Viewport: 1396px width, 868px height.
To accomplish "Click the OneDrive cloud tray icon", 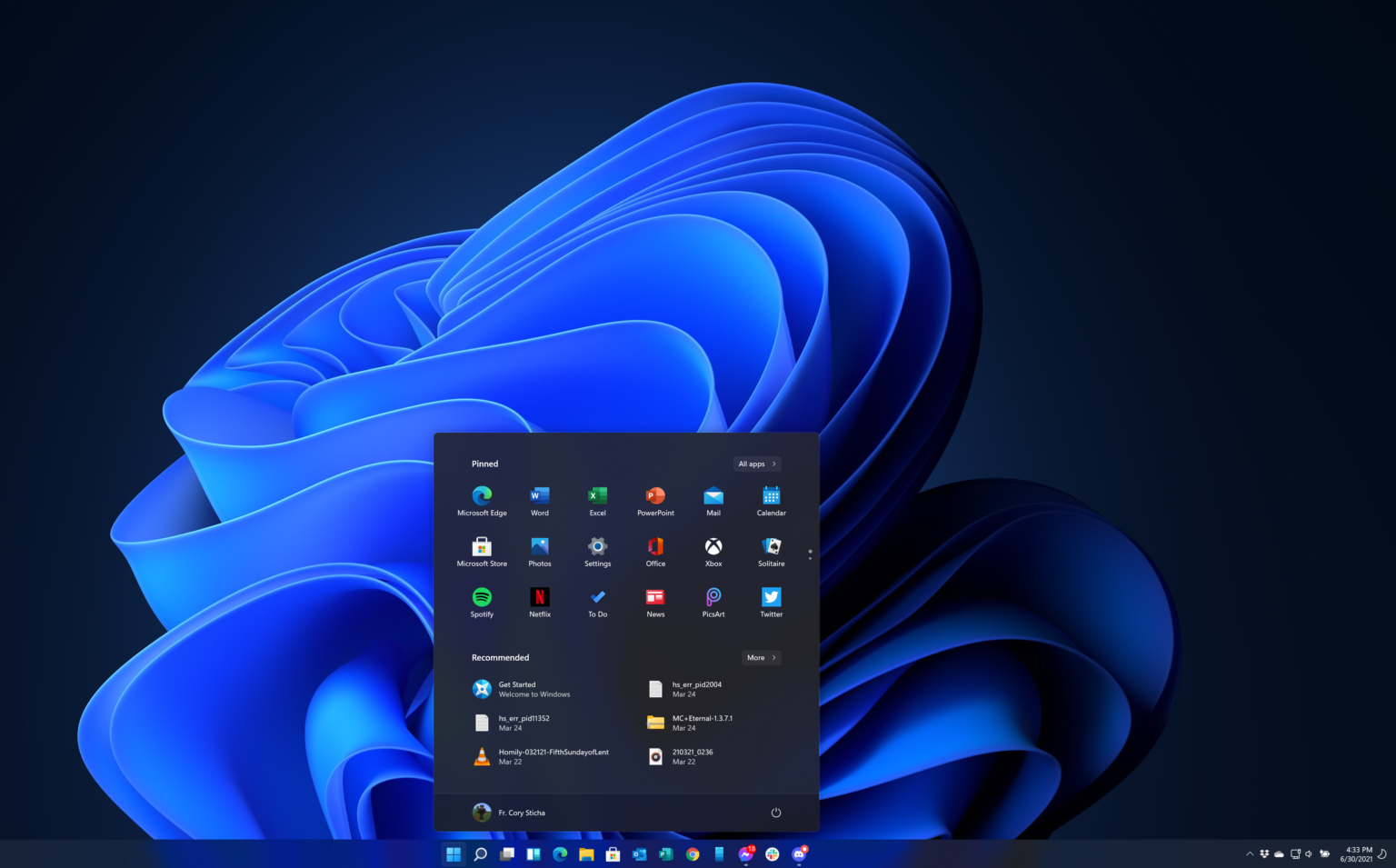I will pos(1279,854).
